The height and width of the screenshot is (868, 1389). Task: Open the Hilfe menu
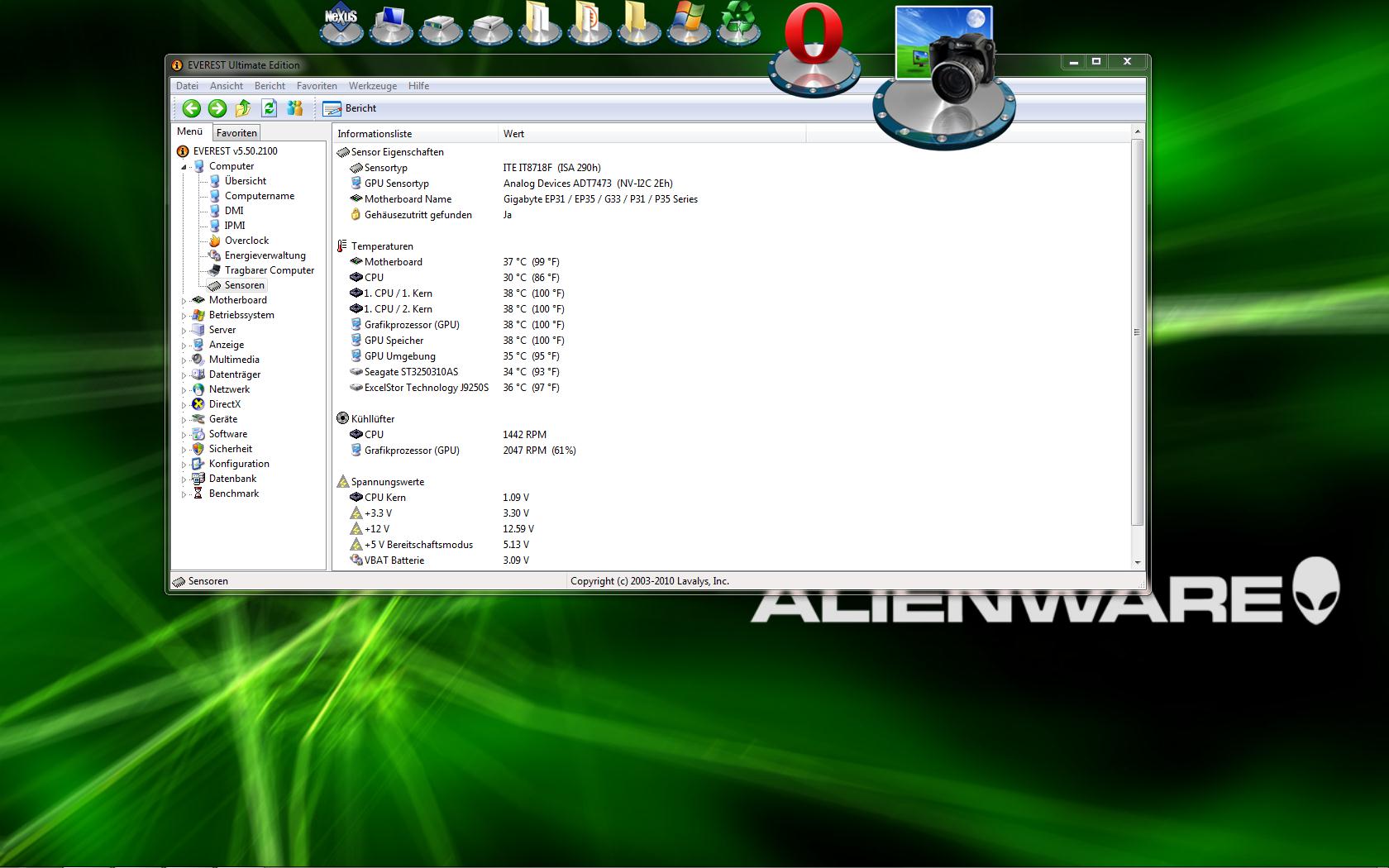point(418,86)
